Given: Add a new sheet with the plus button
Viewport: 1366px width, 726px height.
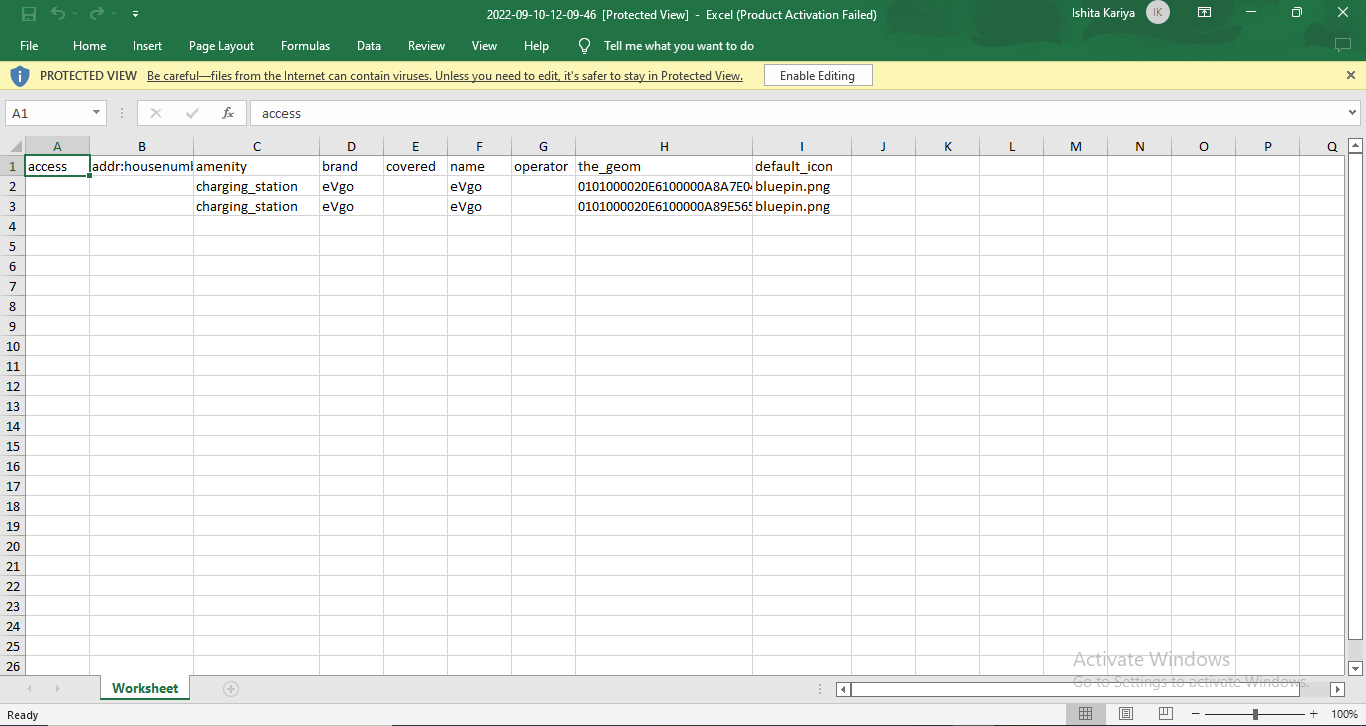Looking at the screenshot, I should pyautogui.click(x=231, y=688).
